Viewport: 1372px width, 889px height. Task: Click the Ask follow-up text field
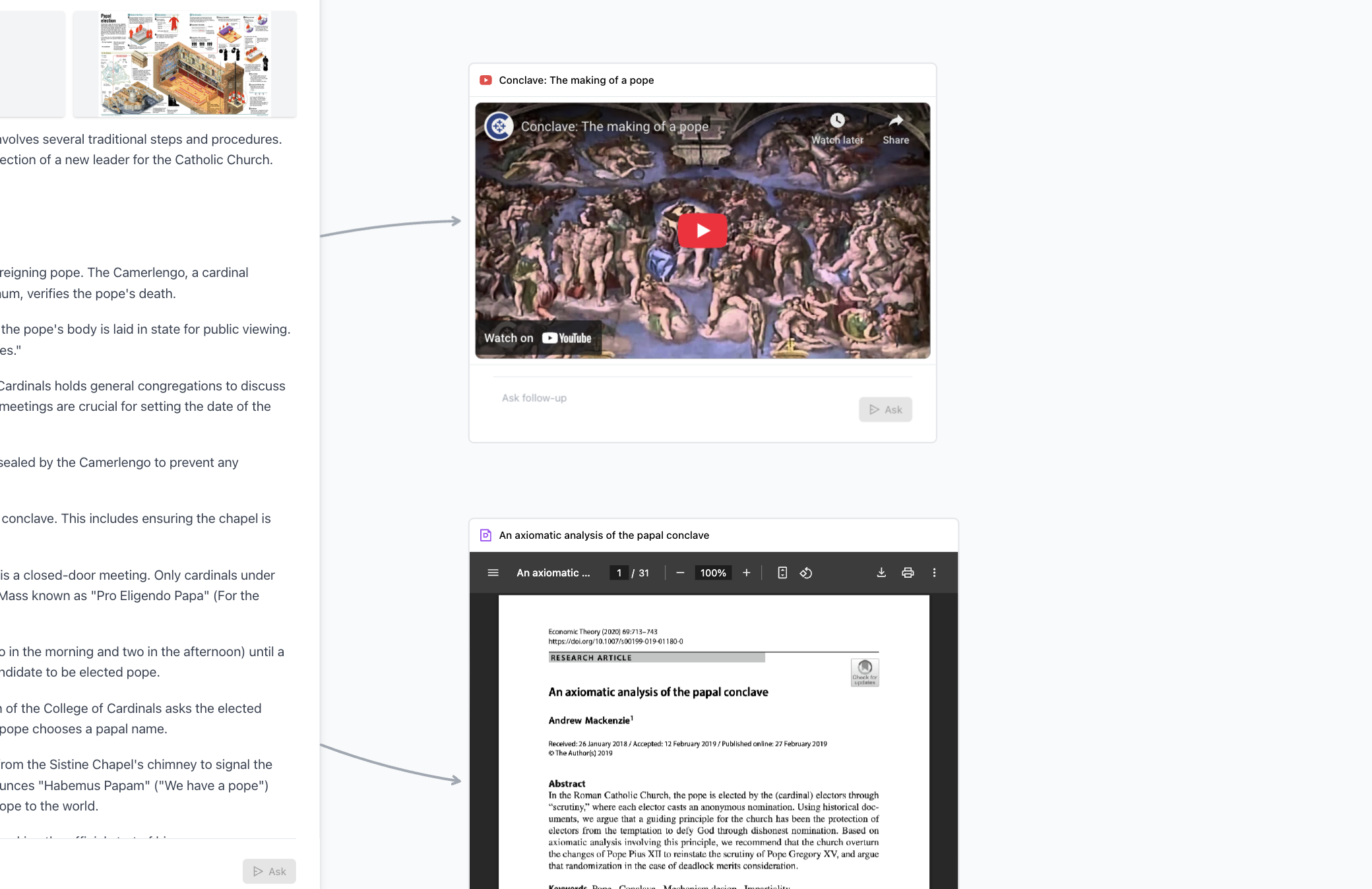(x=673, y=398)
